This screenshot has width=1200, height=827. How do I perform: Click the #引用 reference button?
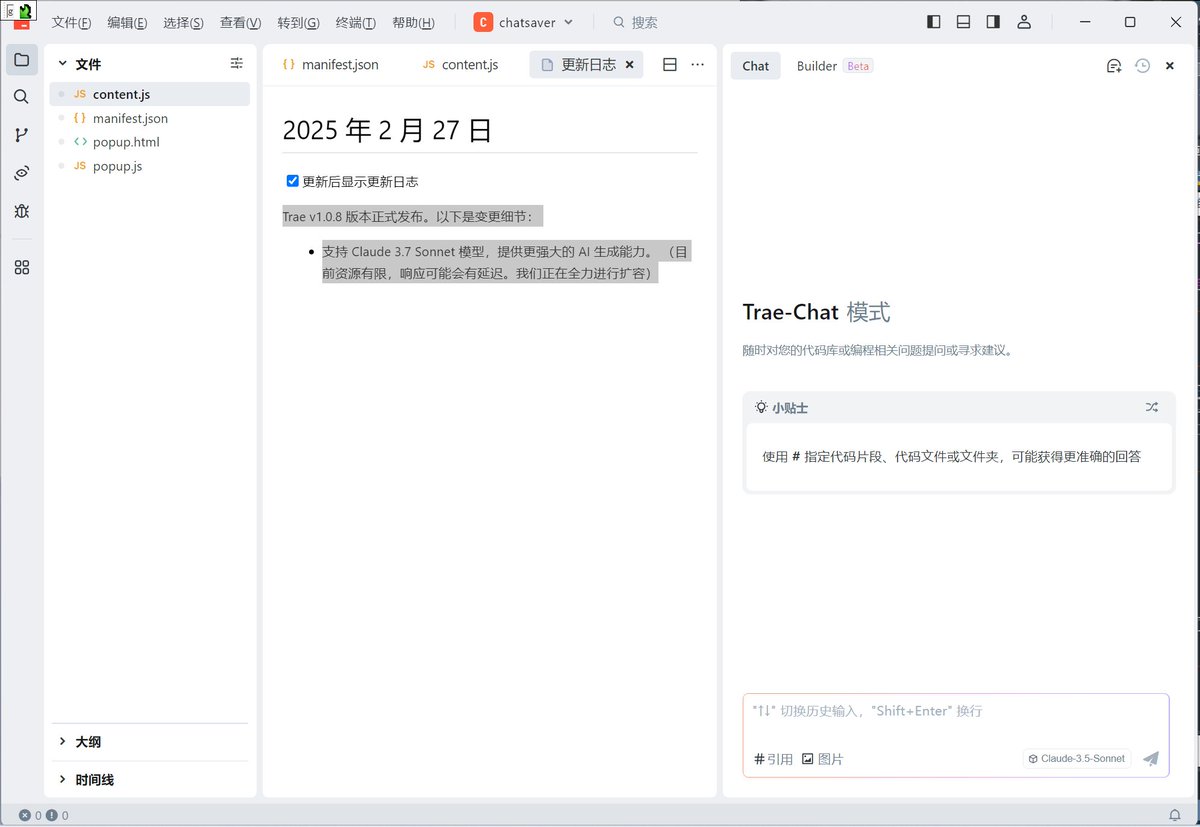pyautogui.click(x=774, y=759)
